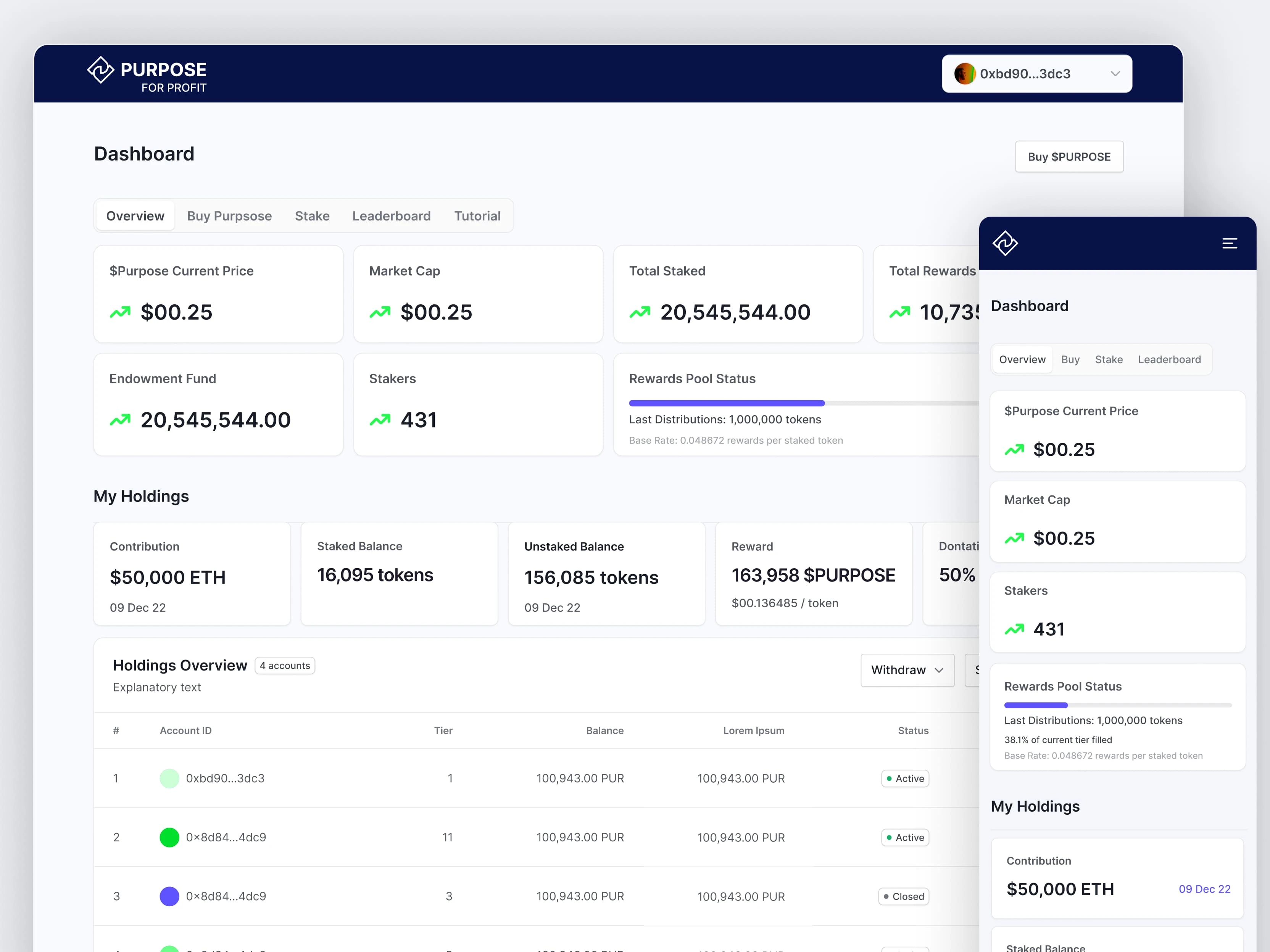This screenshot has height=952, width=1270.
Task: Open the Leaderboard tab in mobile panel
Action: [x=1170, y=360]
